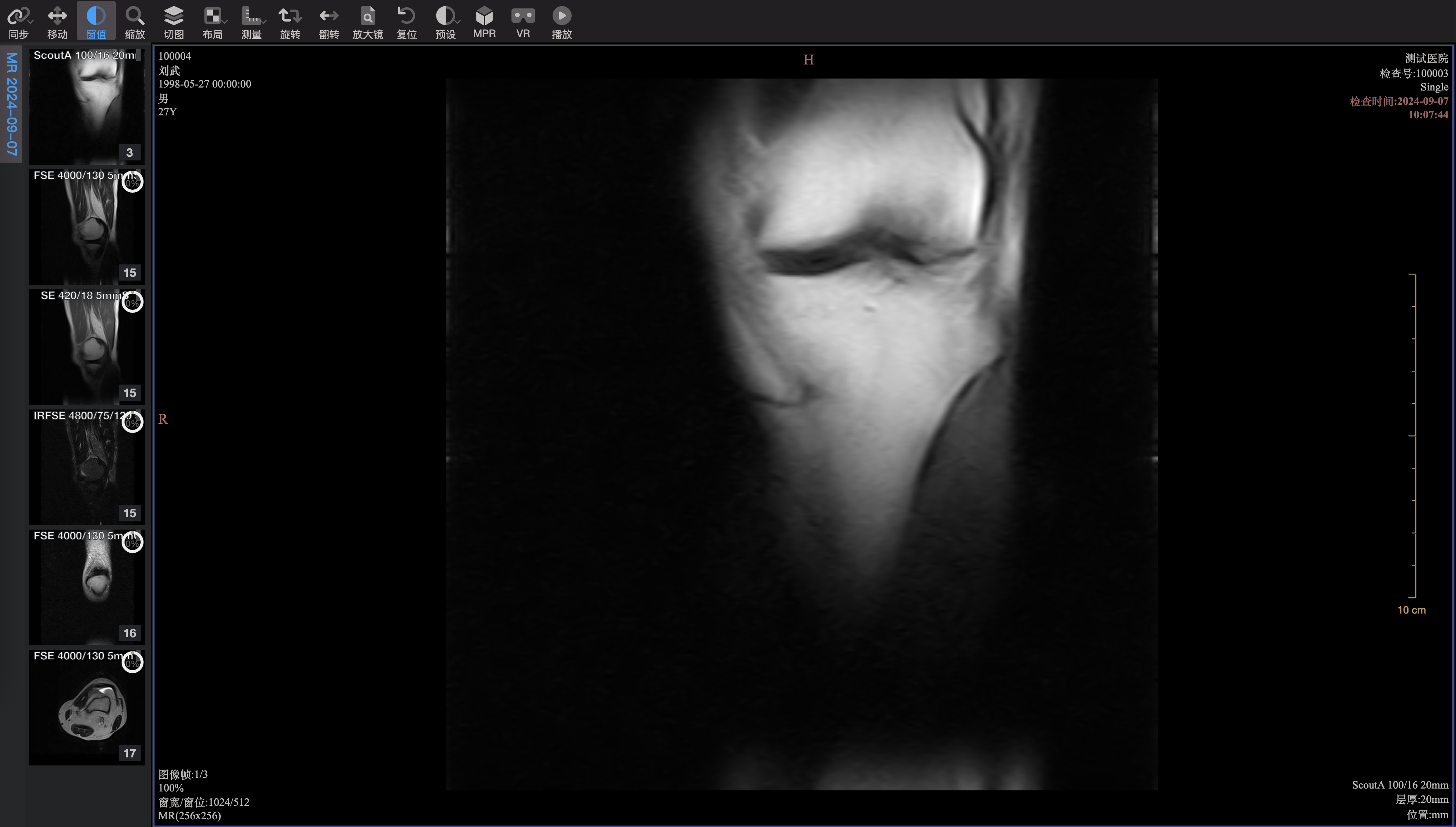
Task: Click load progress circle on IRFSE series
Action: (132, 422)
